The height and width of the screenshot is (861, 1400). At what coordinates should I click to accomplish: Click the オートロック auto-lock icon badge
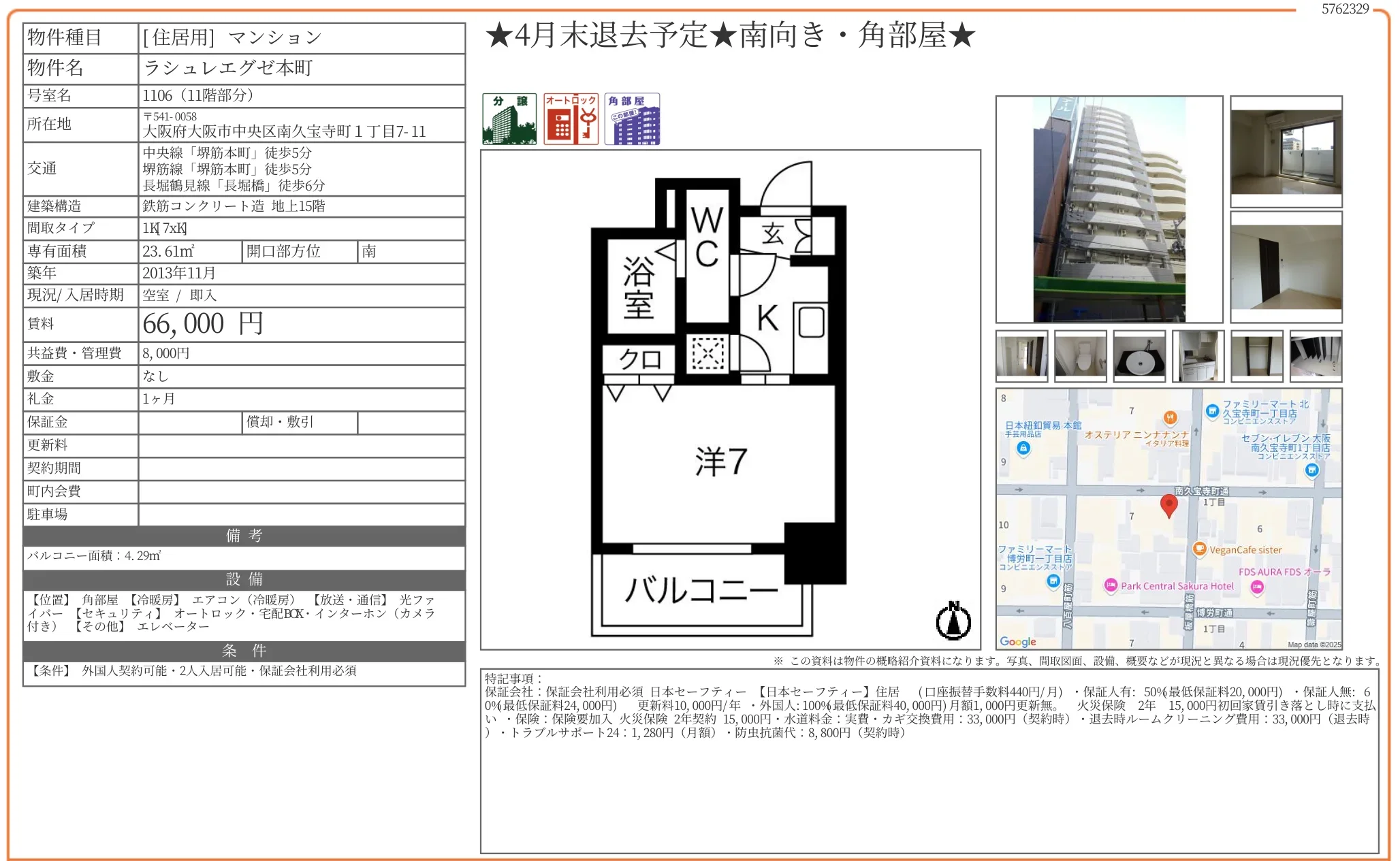pos(571,119)
